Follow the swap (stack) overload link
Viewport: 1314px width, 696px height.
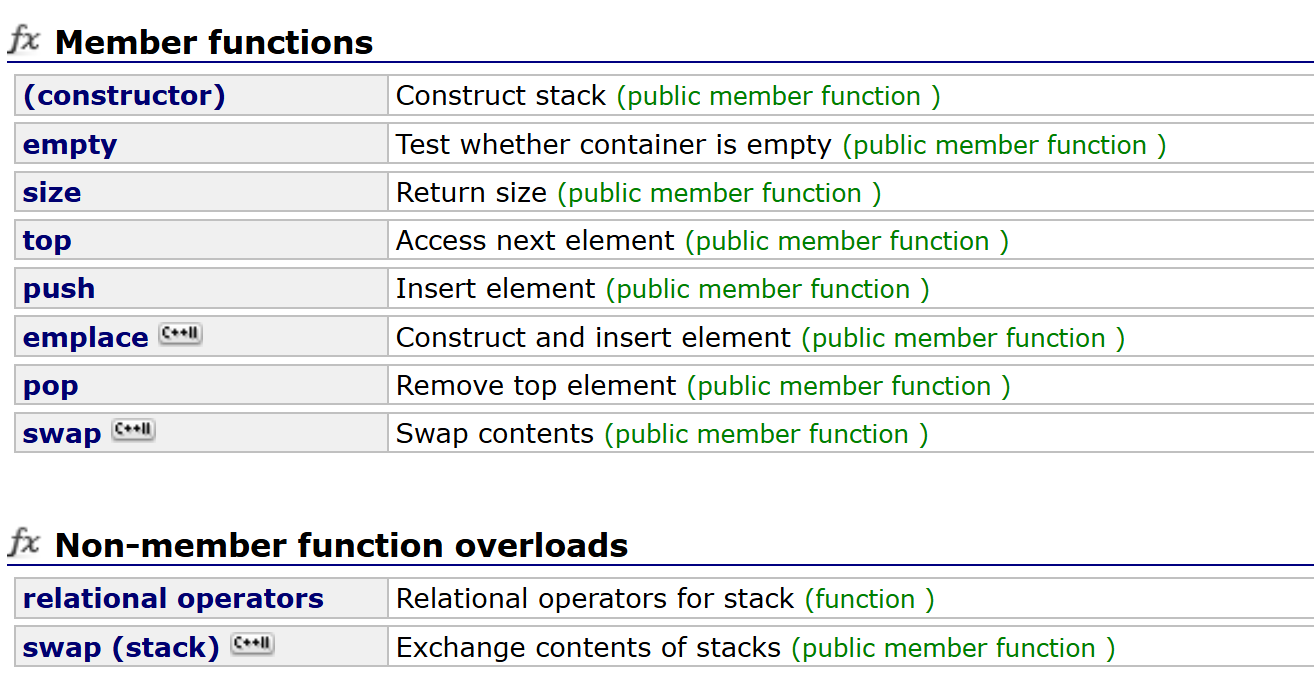[121, 648]
